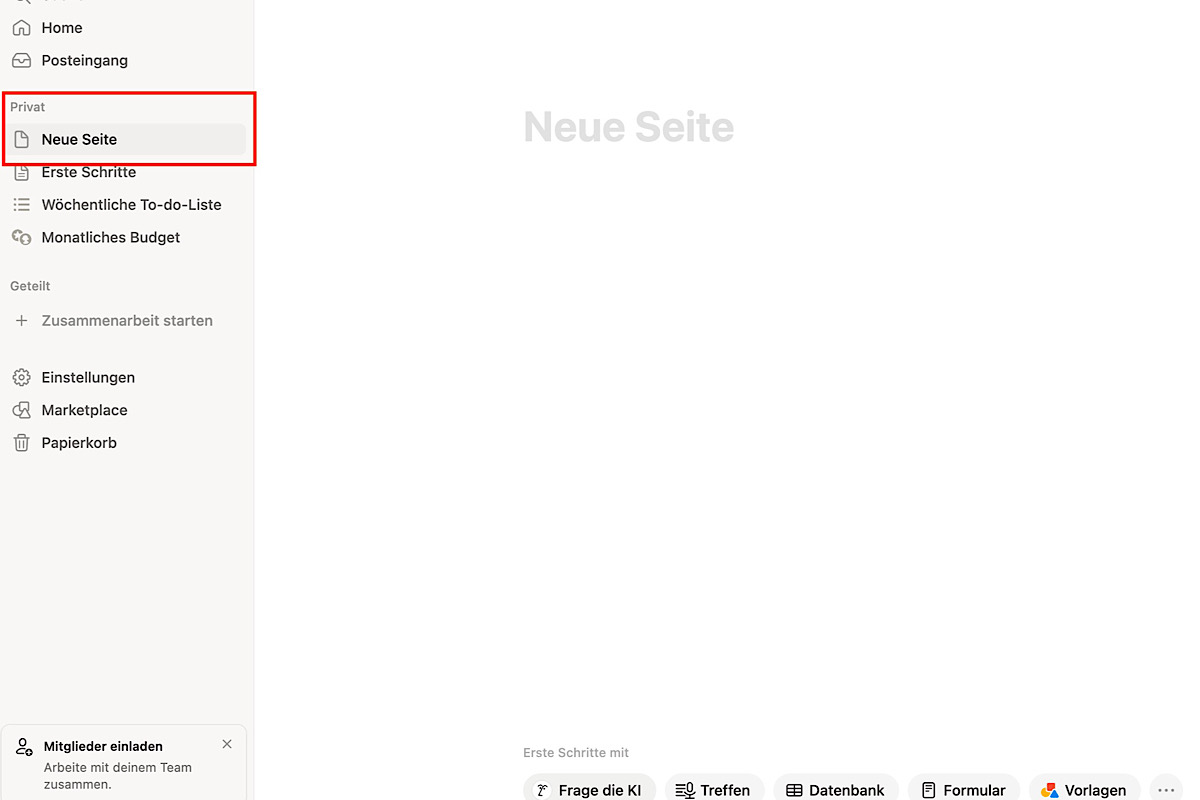Click the Treffen button

[x=714, y=789]
